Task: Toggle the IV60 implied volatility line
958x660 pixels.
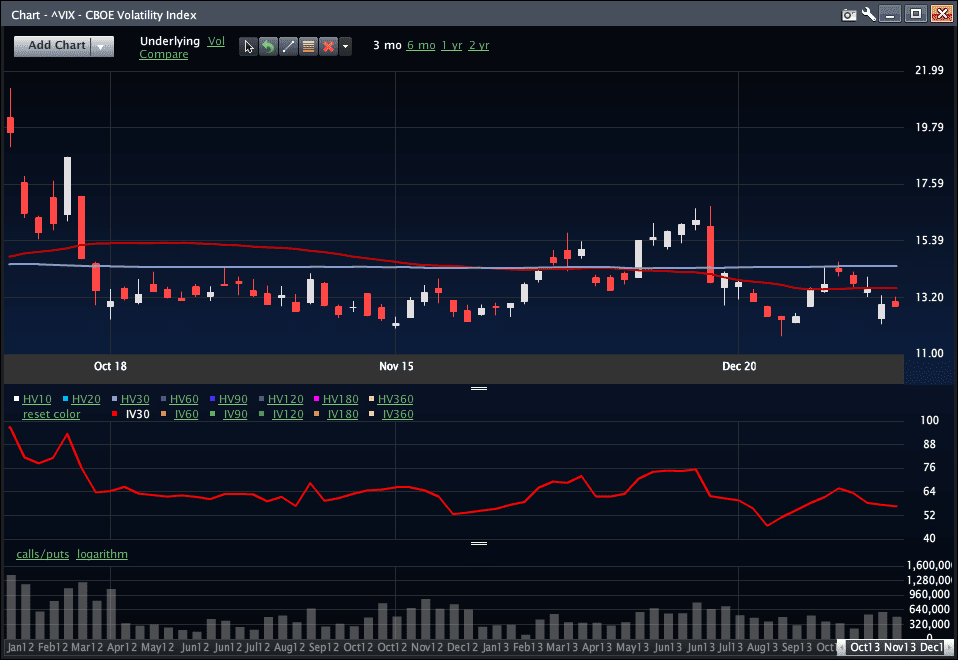Action: pos(186,414)
